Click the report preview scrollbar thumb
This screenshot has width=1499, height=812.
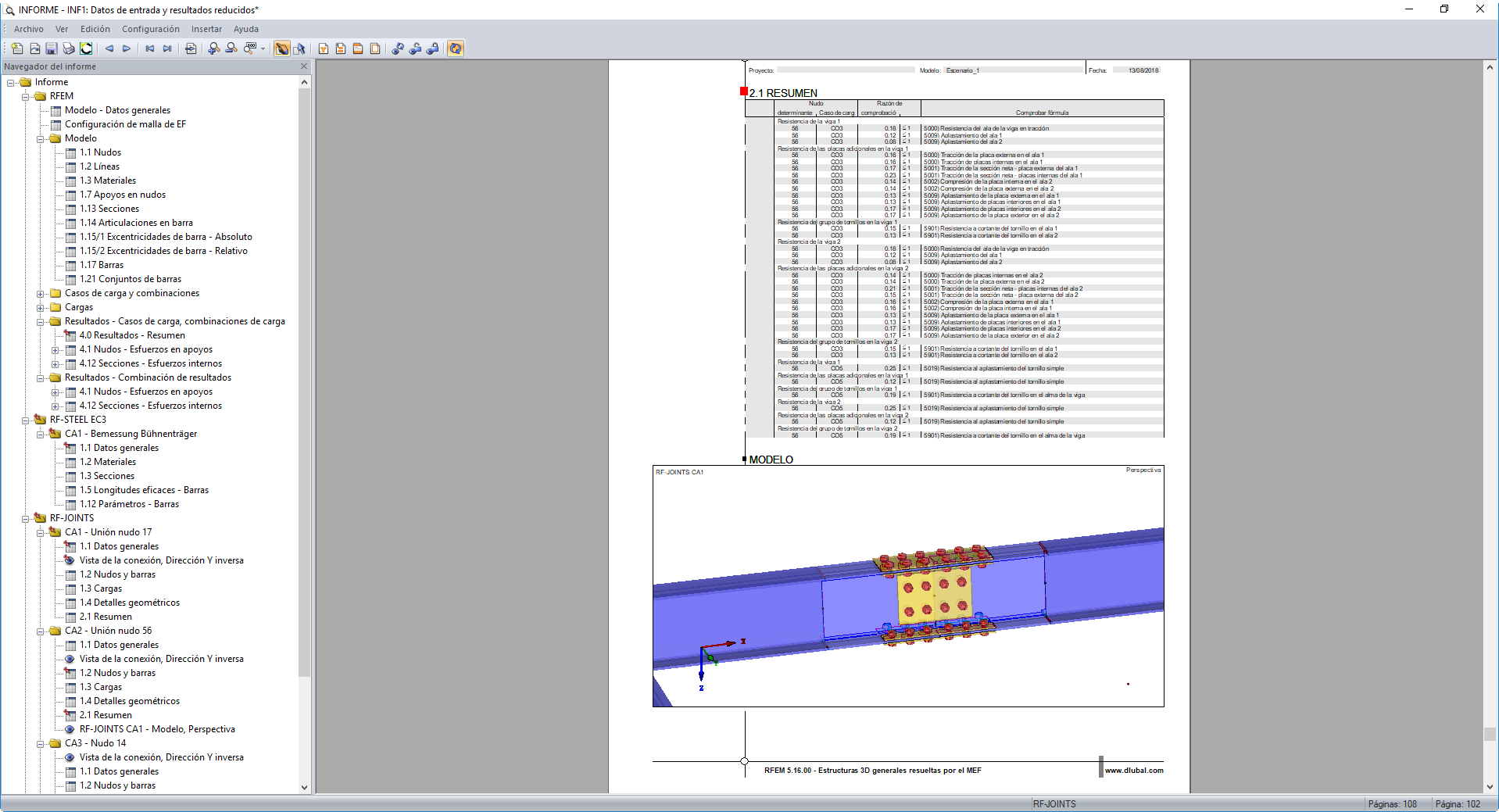pos(1490,734)
